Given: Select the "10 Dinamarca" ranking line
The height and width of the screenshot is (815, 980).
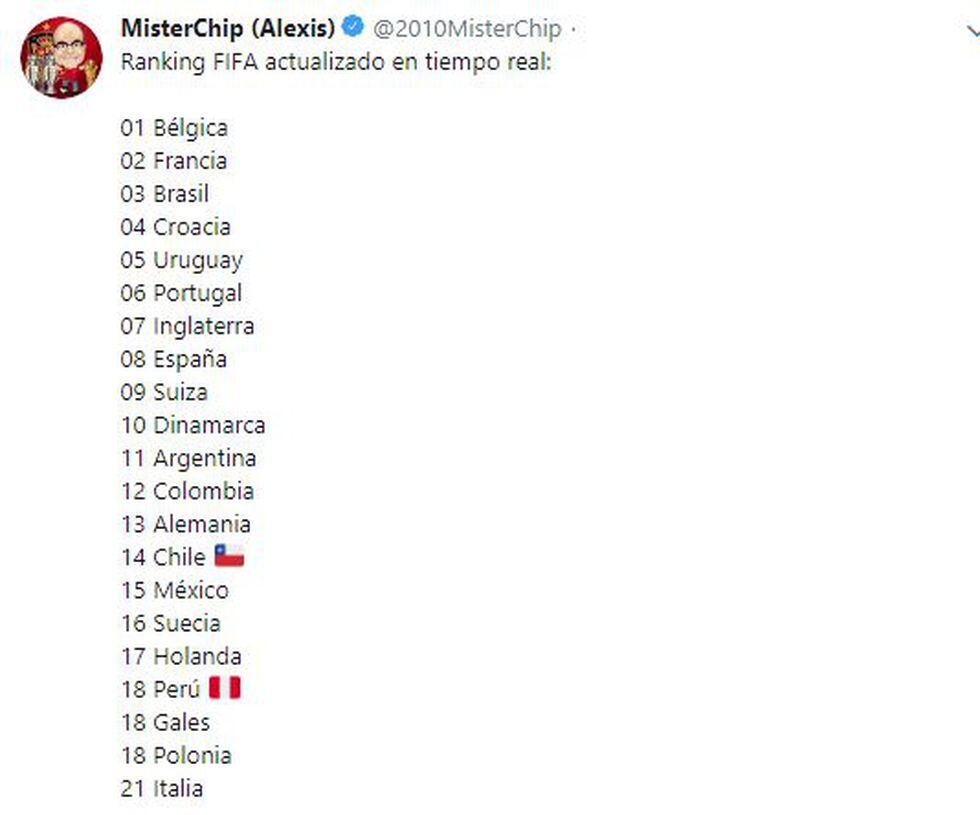Looking at the screenshot, I should (193, 425).
